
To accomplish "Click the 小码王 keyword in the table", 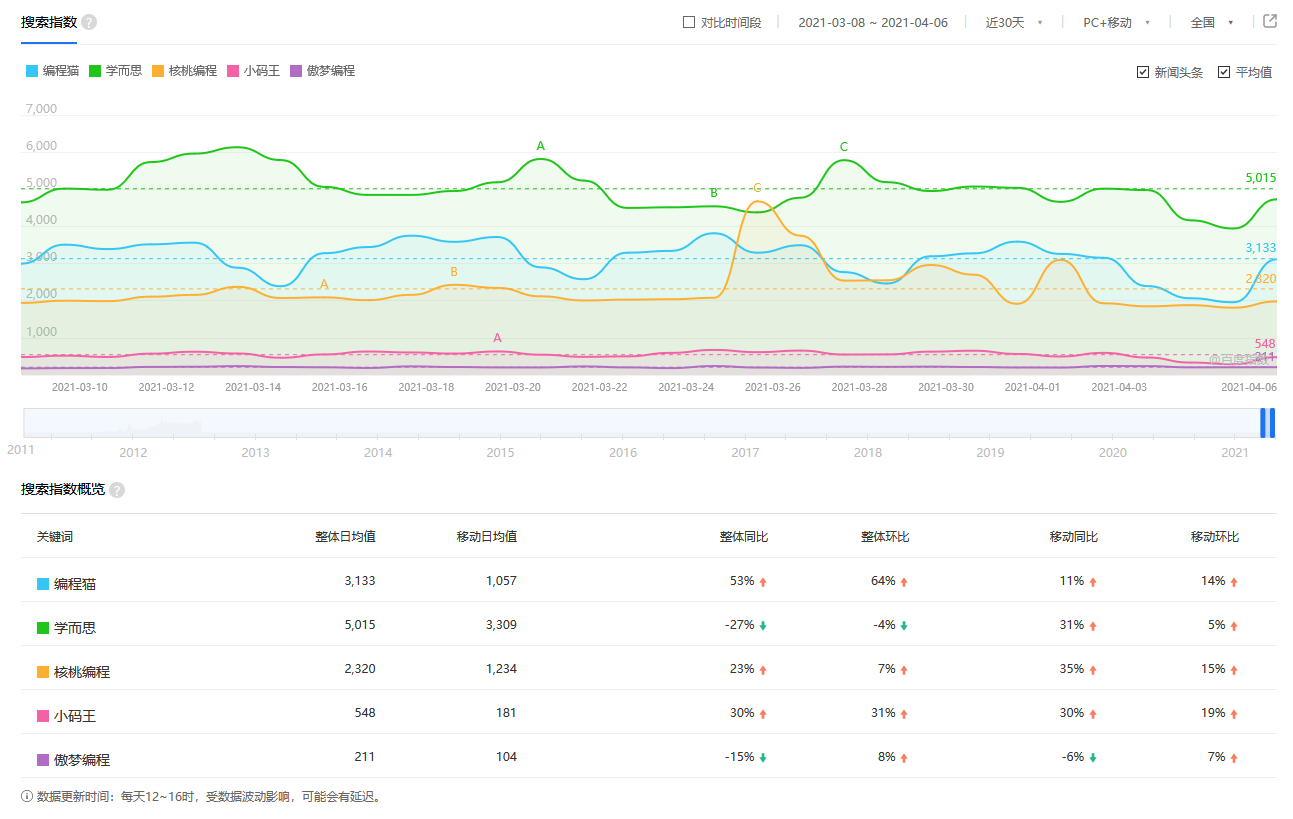I will click(x=74, y=716).
